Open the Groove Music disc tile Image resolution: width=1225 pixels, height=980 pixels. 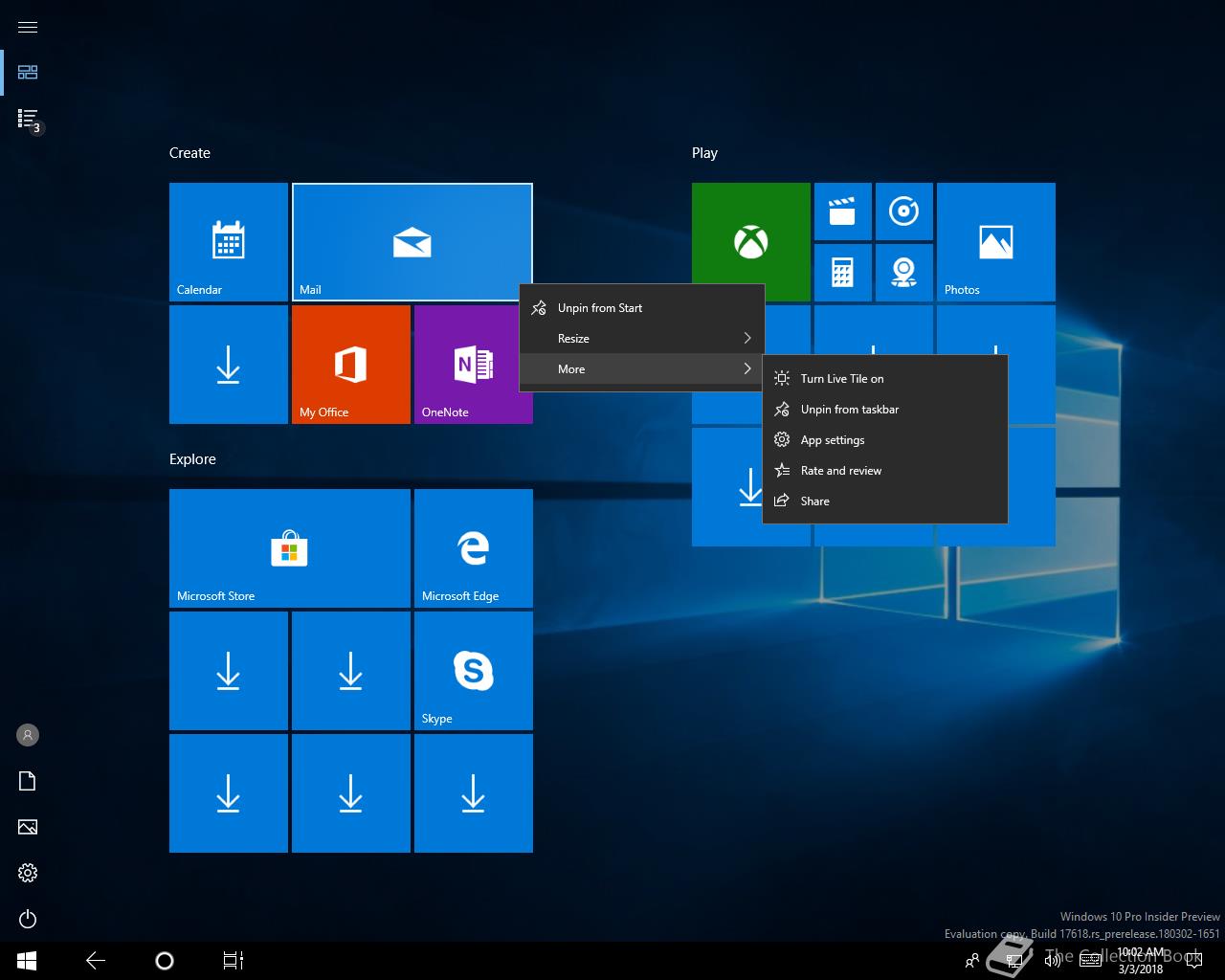[904, 212]
